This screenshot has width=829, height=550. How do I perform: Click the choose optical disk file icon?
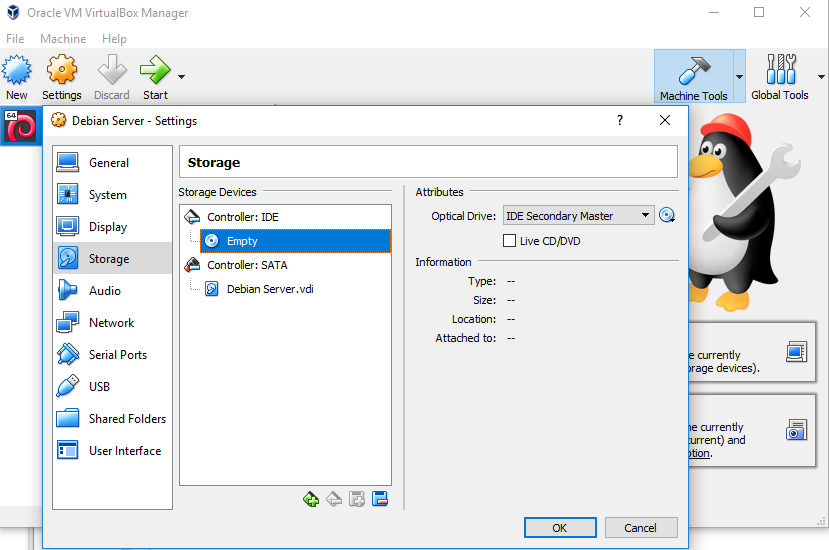tap(667, 215)
